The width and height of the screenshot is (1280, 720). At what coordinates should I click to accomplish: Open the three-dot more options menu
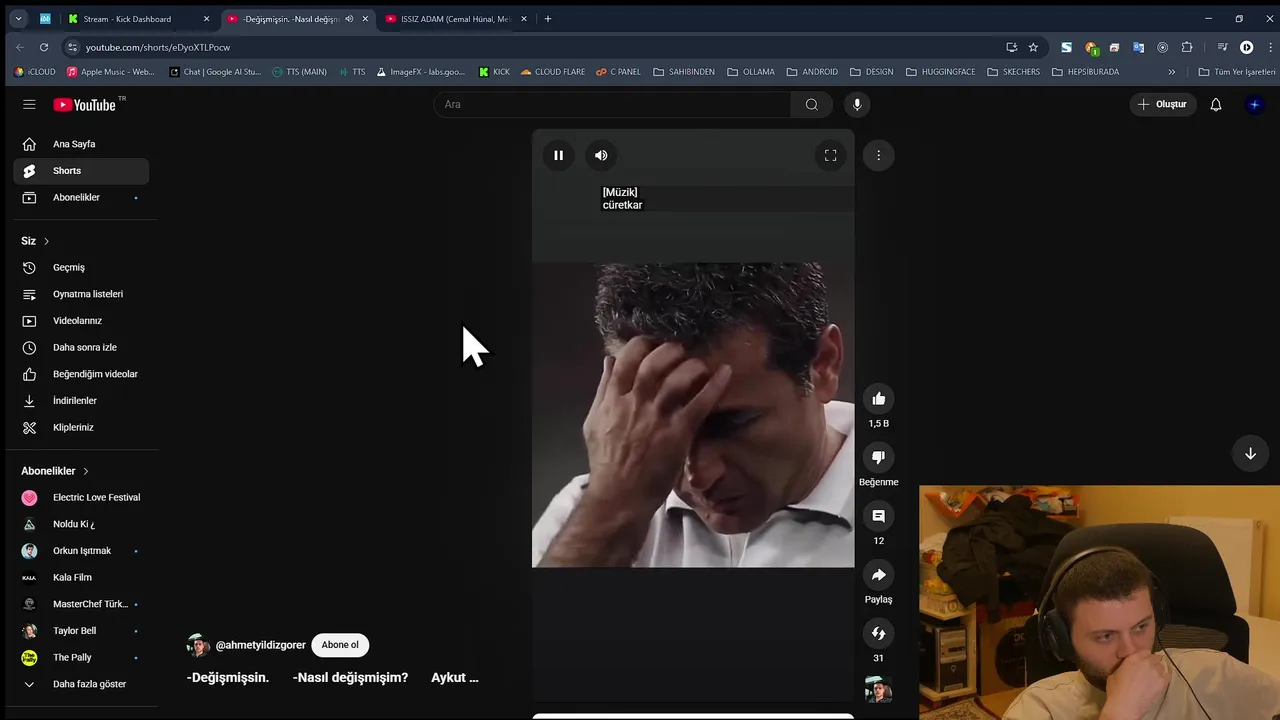click(x=878, y=155)
